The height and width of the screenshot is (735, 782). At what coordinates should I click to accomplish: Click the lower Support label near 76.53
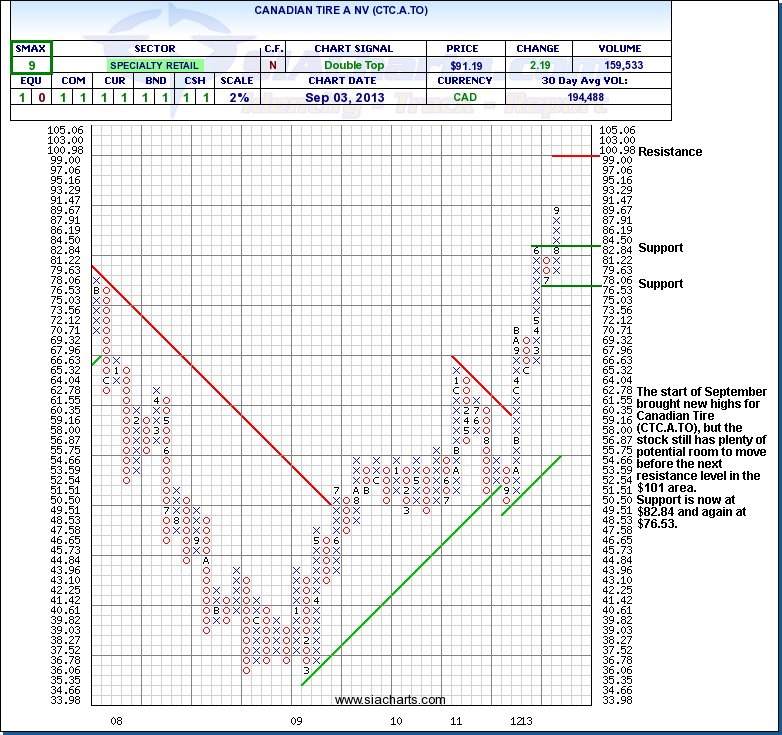[x=660, y=284]
